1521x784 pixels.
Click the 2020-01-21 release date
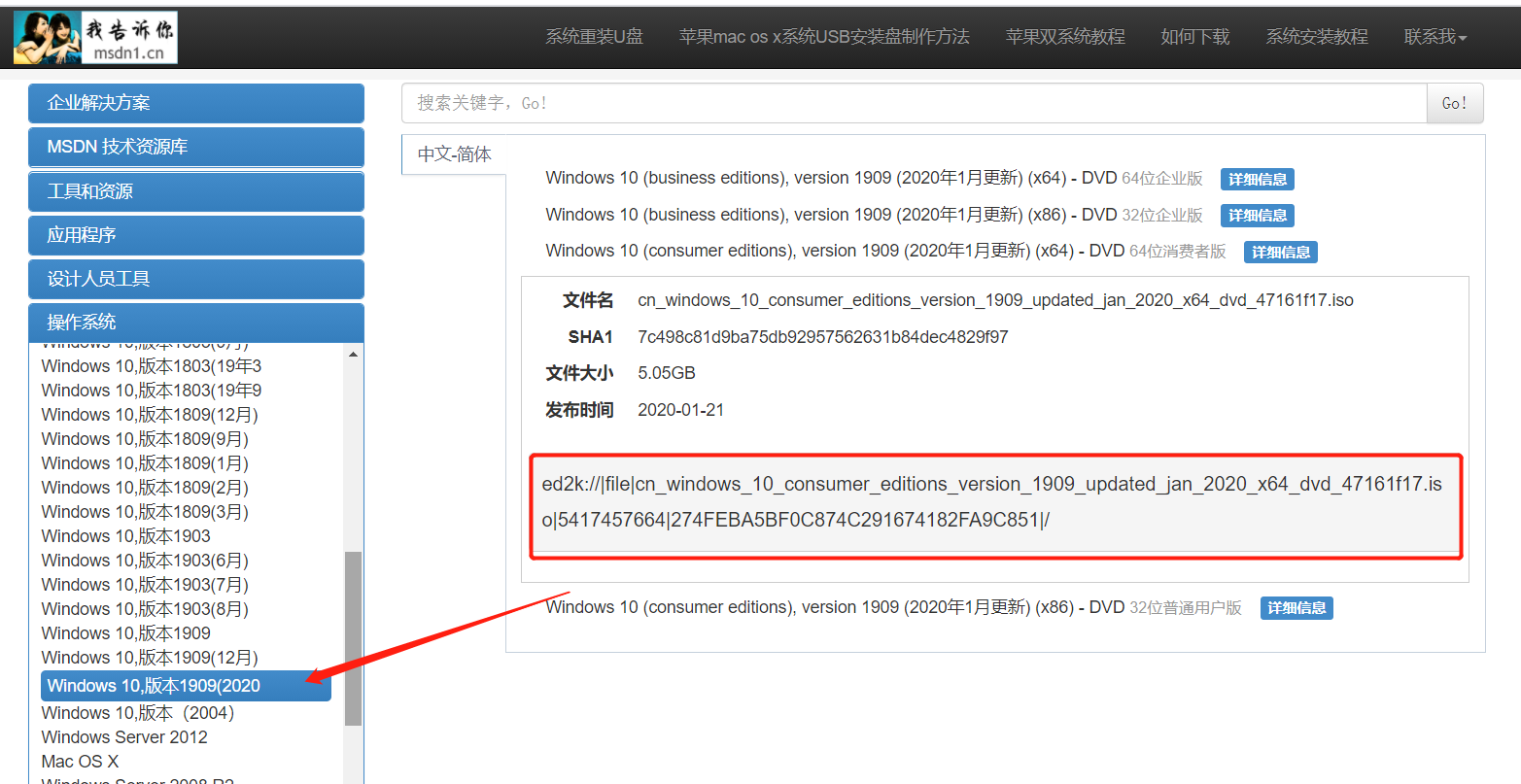680,410
